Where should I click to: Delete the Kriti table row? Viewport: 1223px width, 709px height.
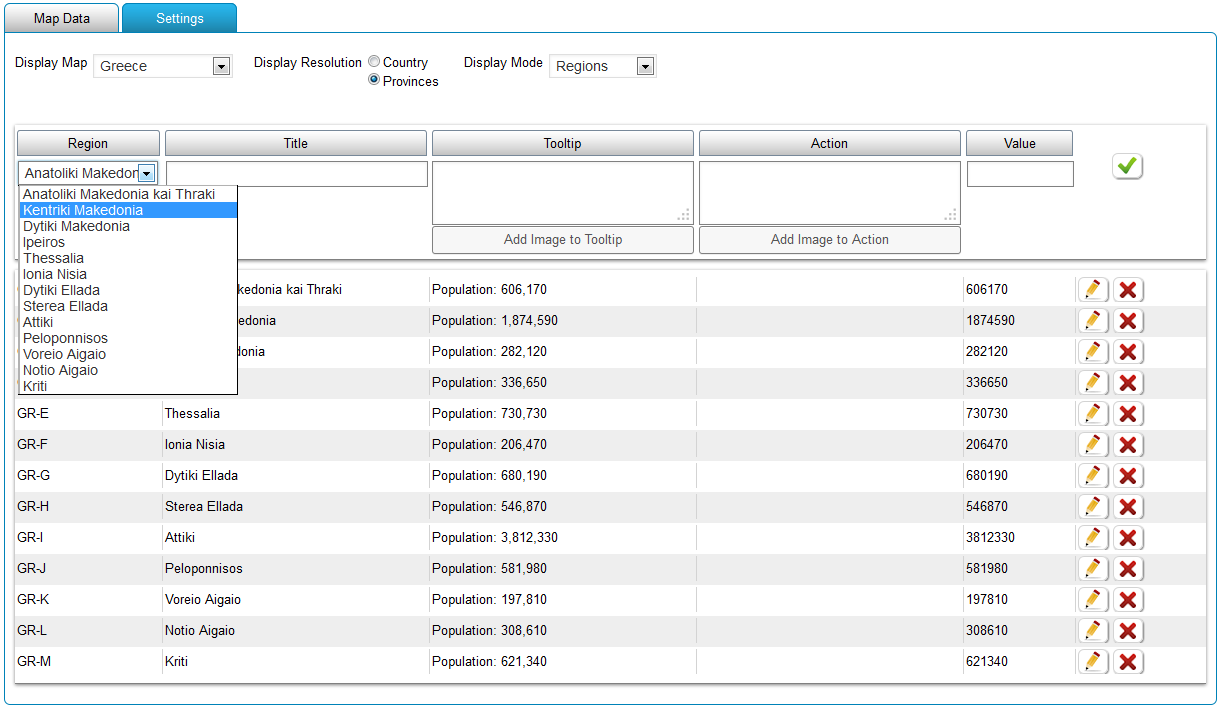1128,662
